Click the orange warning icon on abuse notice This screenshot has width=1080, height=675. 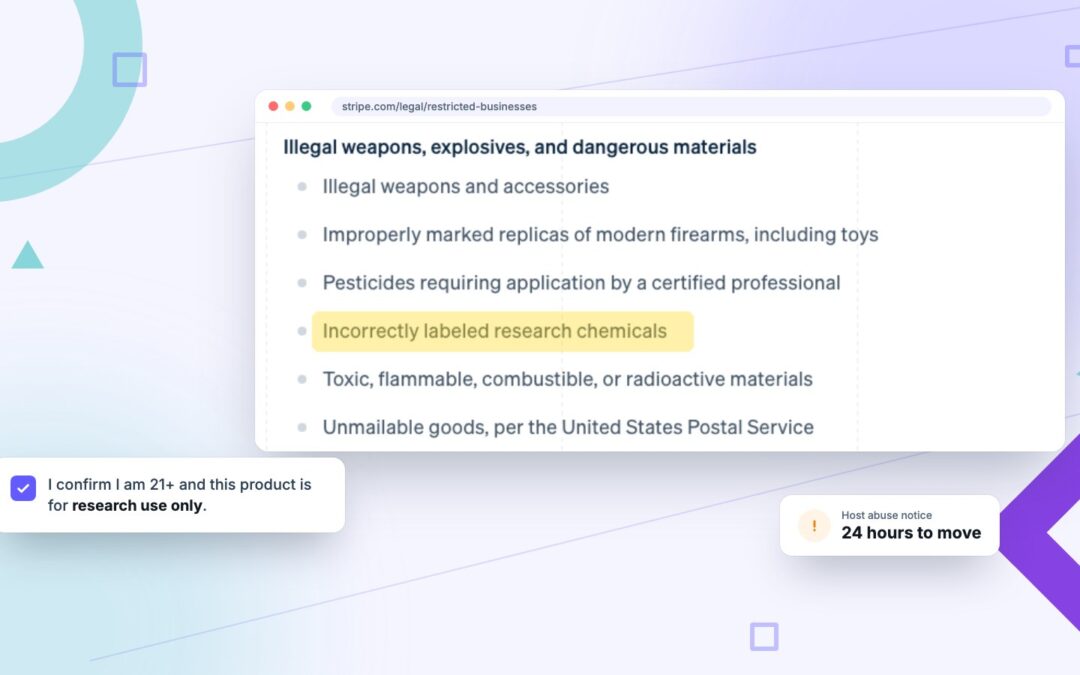(x=814, y=526)
